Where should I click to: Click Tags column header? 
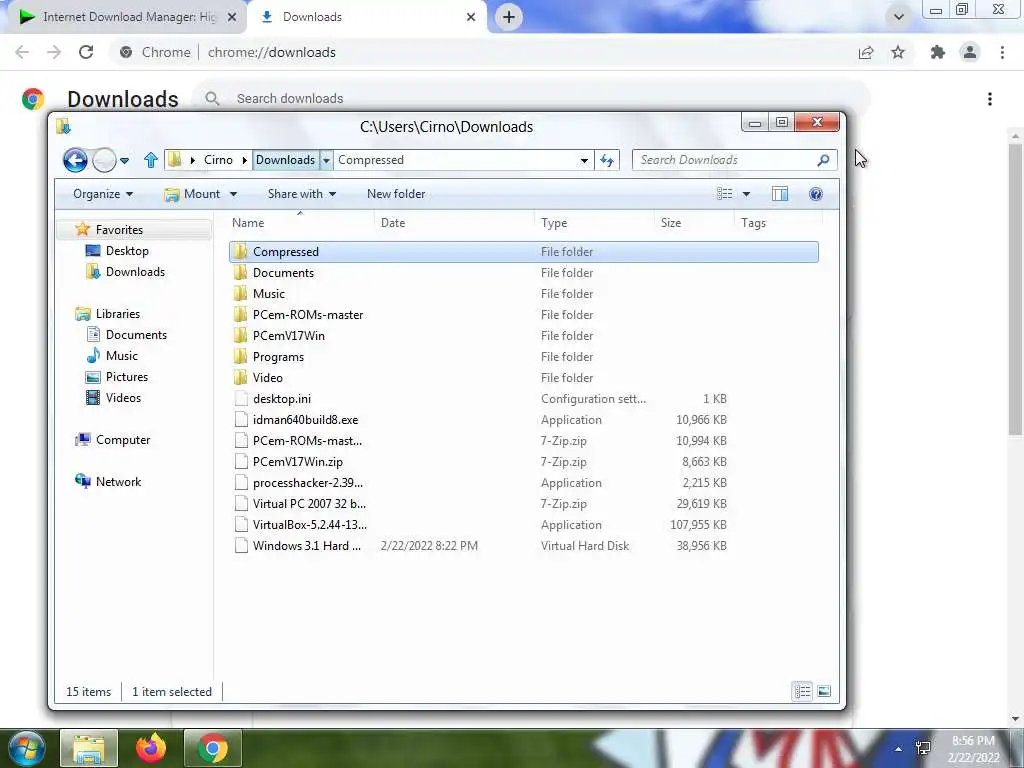[777, 223]
